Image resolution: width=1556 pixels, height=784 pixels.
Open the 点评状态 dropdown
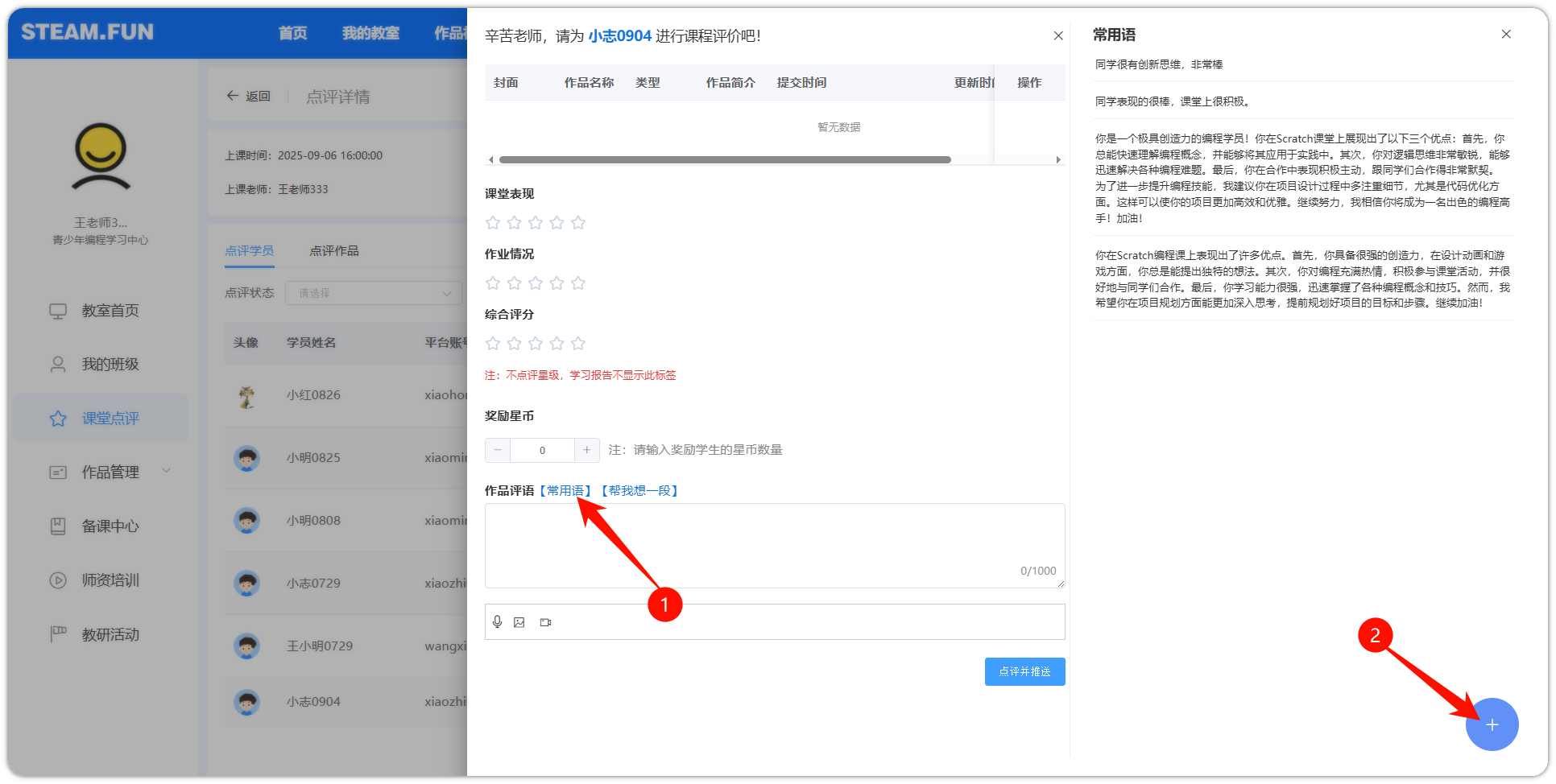(373, 293)
